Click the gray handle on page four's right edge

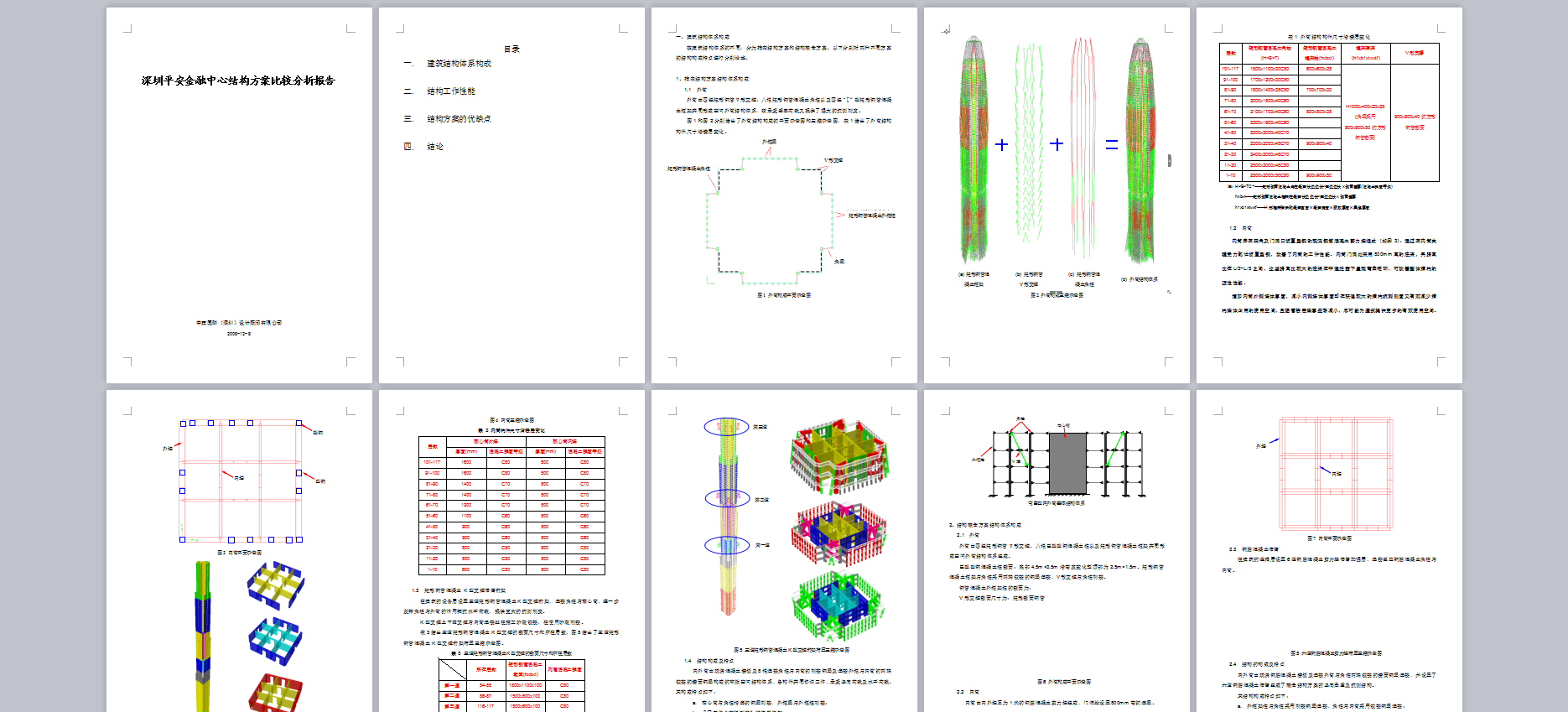1169,160
